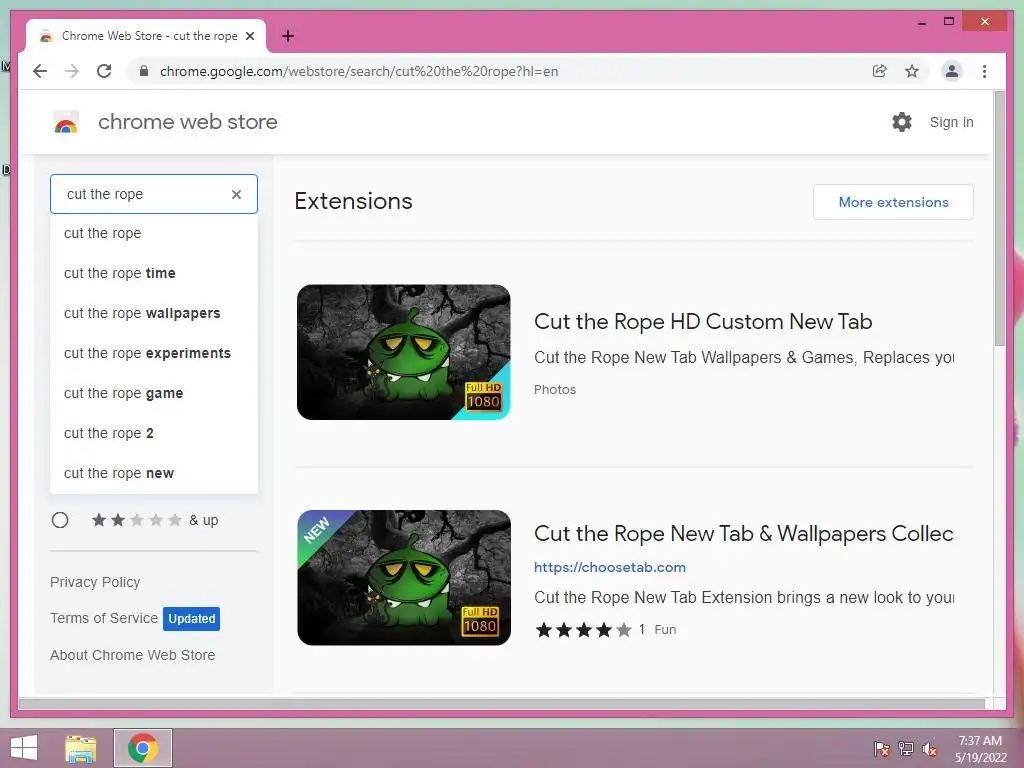Close the Chrome Web Store tab
Screen dimensions: 1024x768
[249, 36]
